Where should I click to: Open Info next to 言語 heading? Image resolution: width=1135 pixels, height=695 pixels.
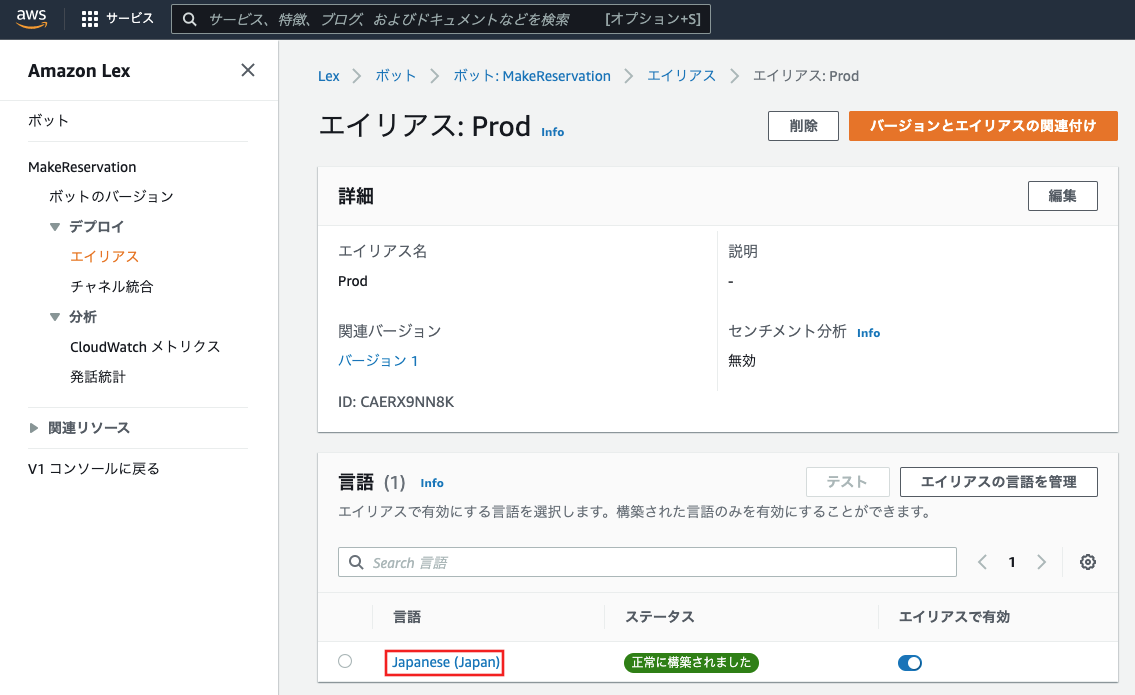pos(432,483)
